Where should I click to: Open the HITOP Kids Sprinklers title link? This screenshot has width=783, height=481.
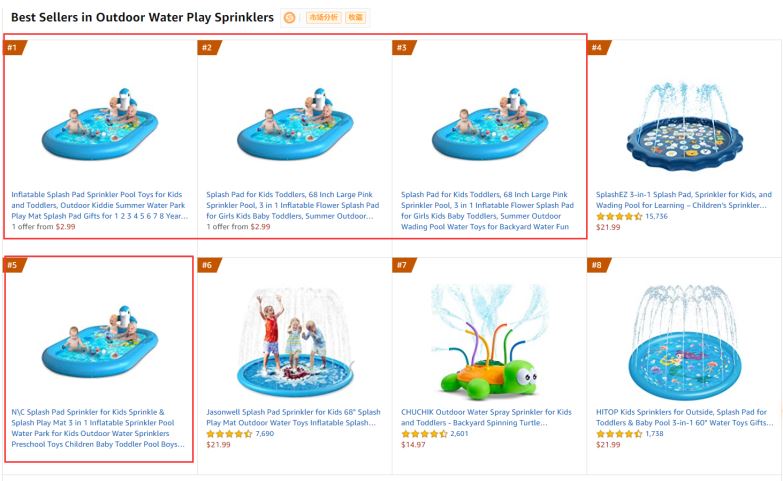point(684,417)
